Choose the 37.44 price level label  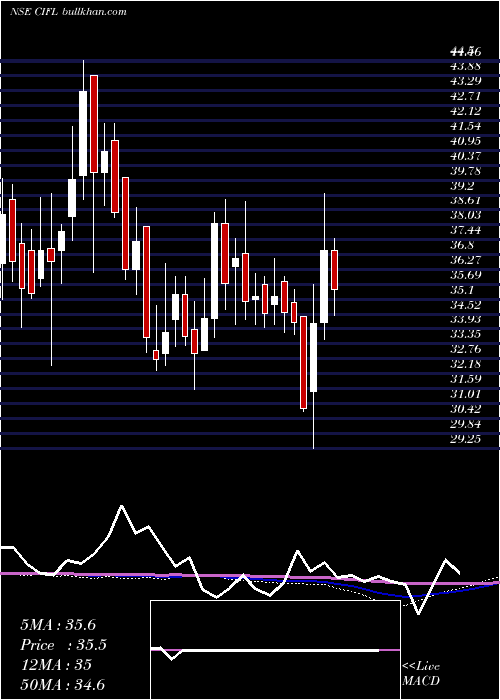466,230
